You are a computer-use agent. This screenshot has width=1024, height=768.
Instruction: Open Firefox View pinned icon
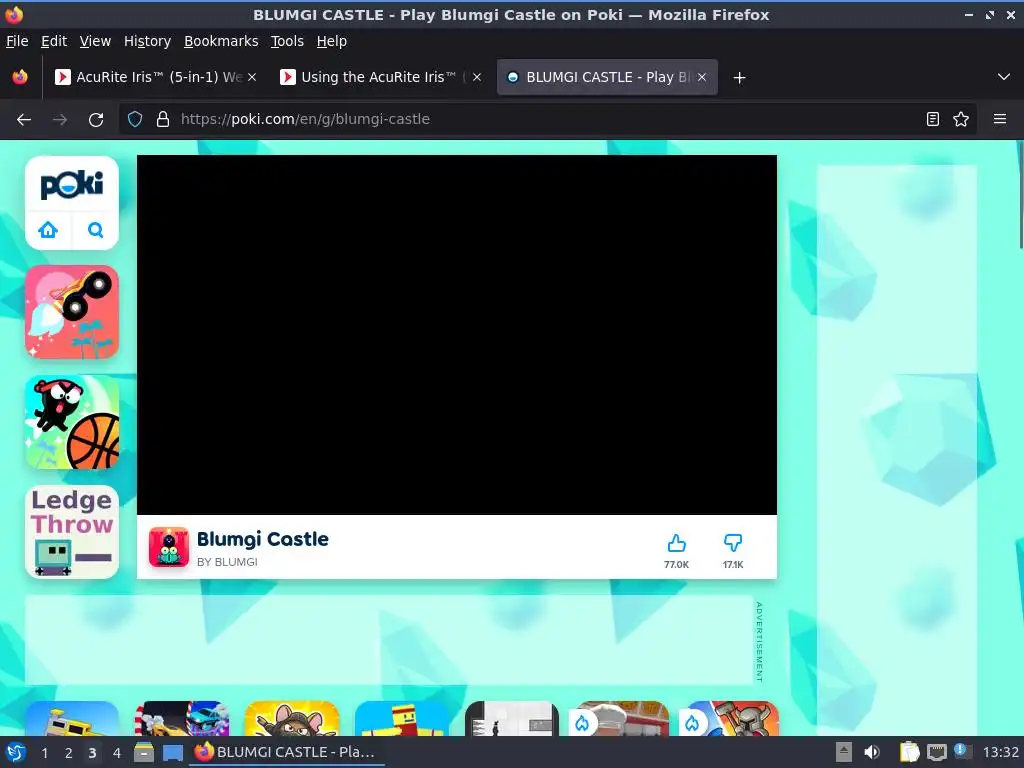click(x=20, y=77)
